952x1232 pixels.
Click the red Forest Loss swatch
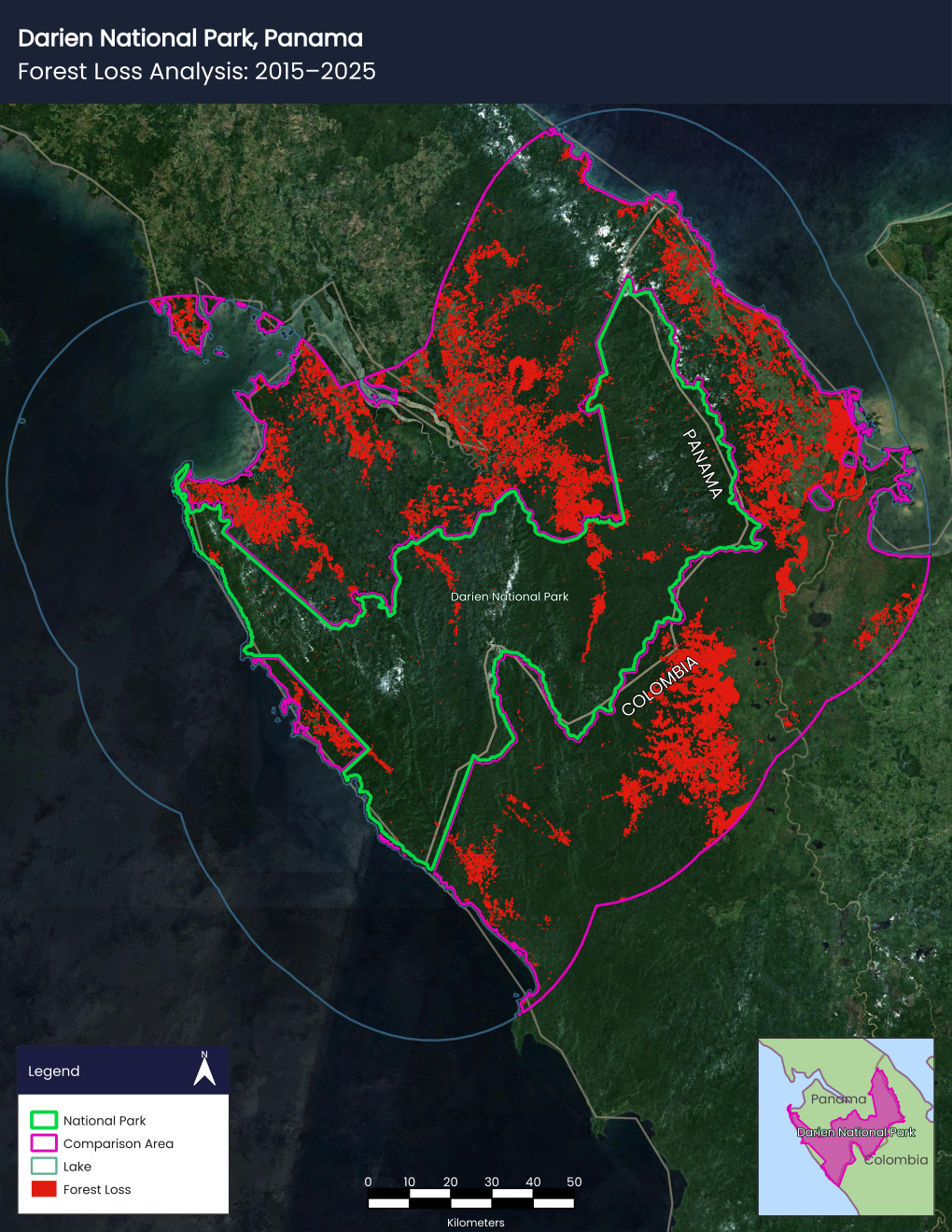[x=44, y=1189]
